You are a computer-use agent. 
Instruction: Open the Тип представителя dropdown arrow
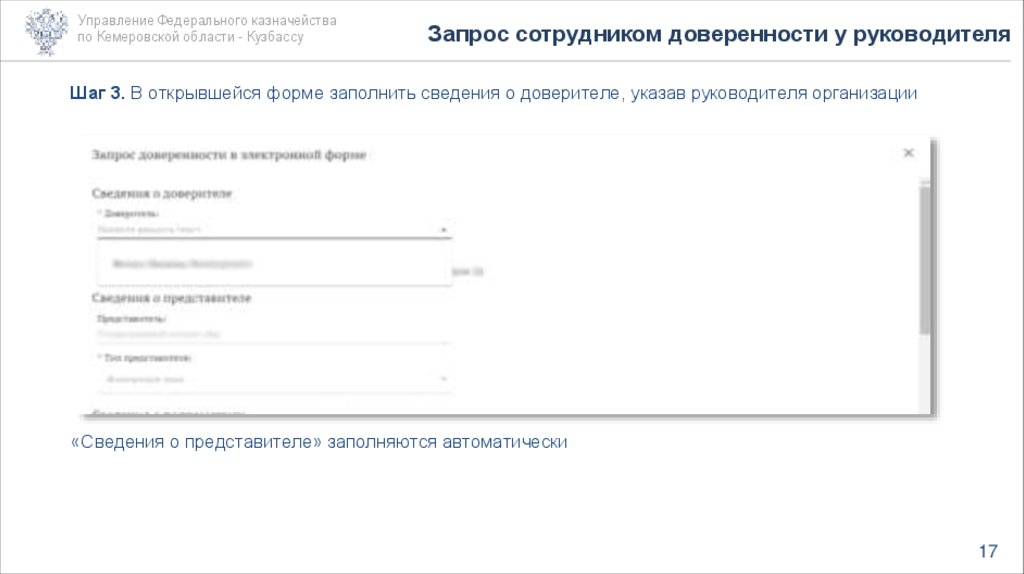[443, 379]
